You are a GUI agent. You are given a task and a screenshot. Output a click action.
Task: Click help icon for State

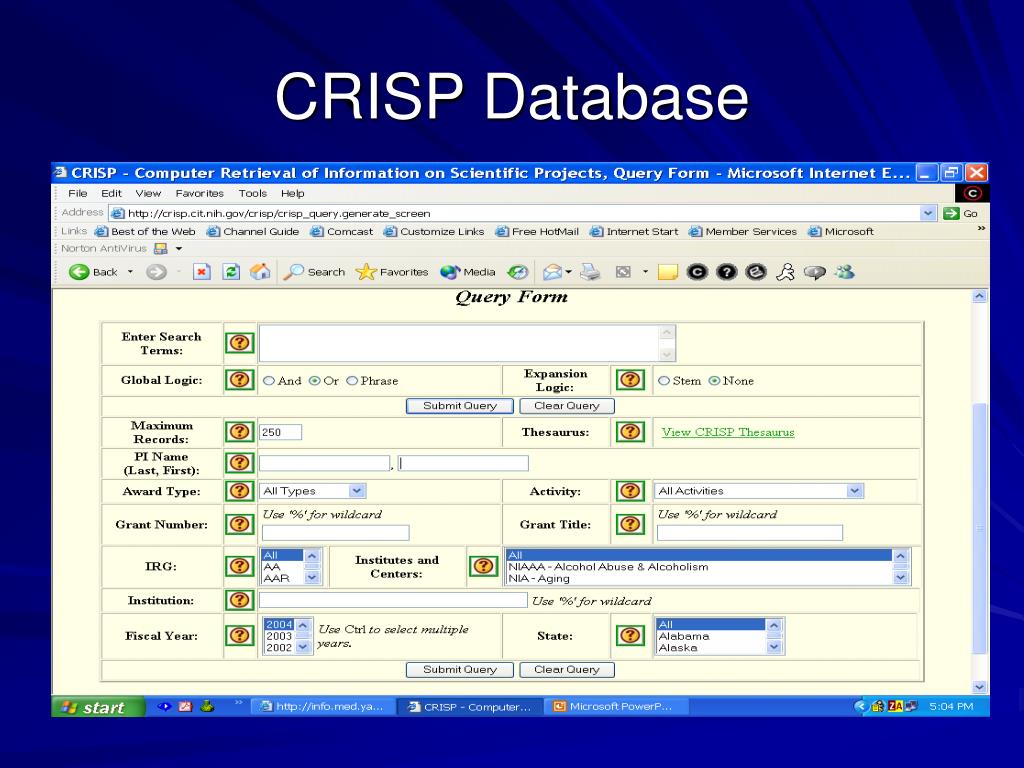tap(630, 635)
